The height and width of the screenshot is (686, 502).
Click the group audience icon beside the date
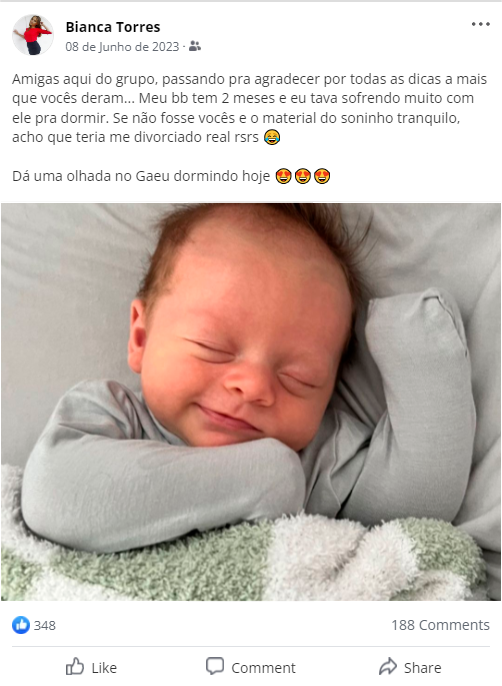point(195,46)
